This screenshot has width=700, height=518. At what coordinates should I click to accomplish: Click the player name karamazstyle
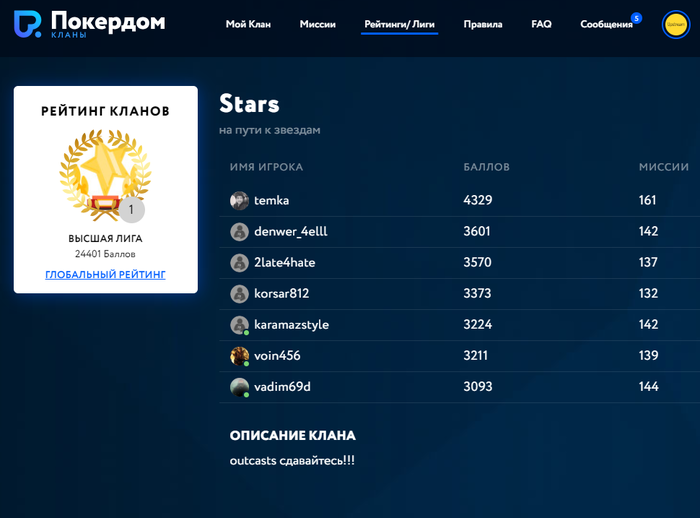(x=292, y=325)
